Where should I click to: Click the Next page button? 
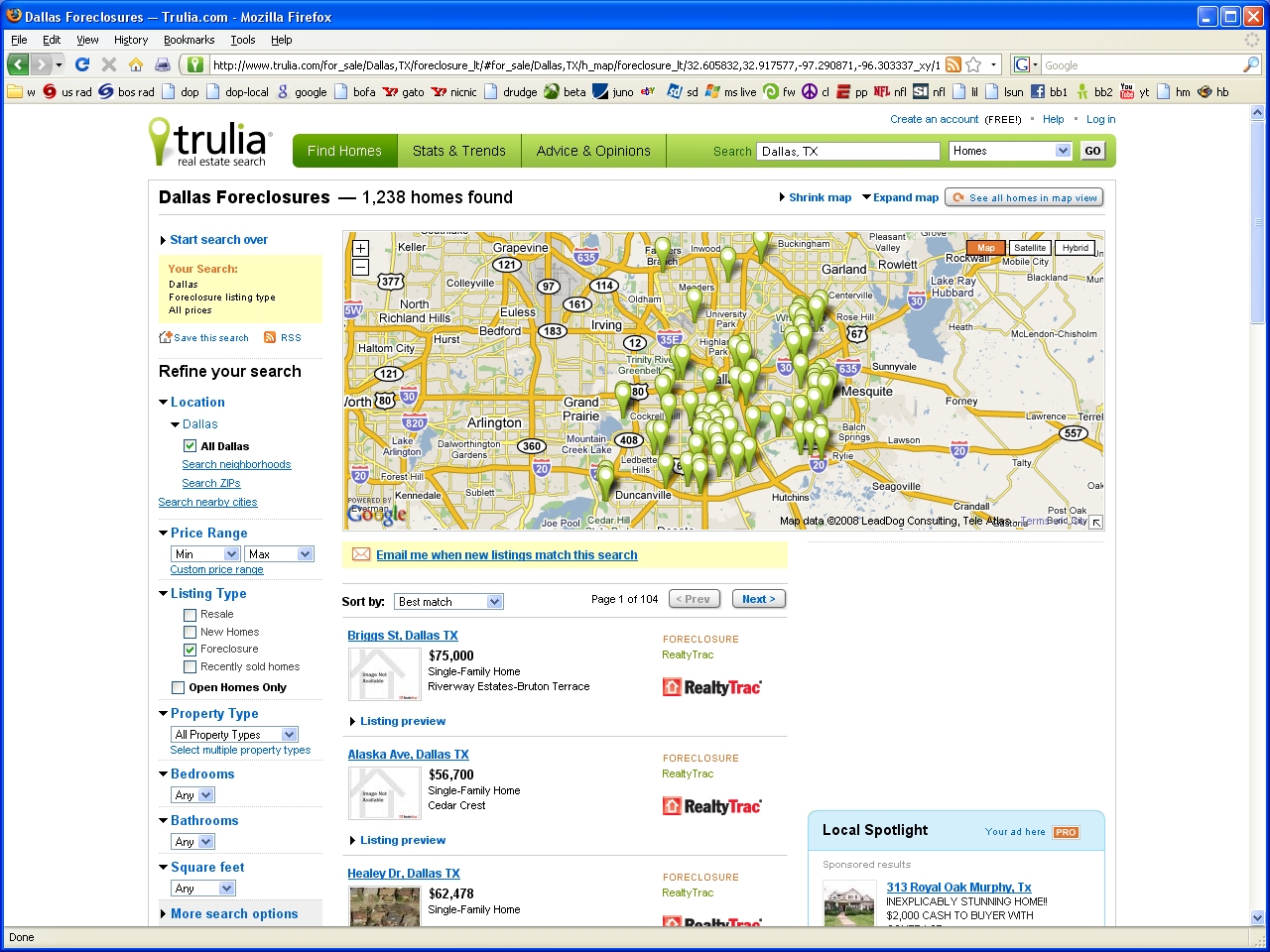[759, 599]
